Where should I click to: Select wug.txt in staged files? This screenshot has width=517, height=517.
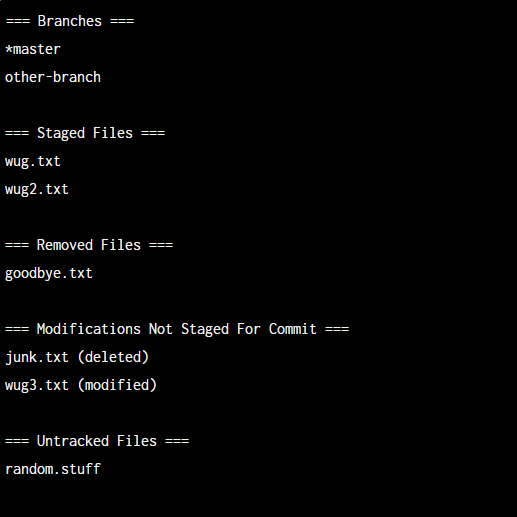pyautogui.click(x=33, y=161)
